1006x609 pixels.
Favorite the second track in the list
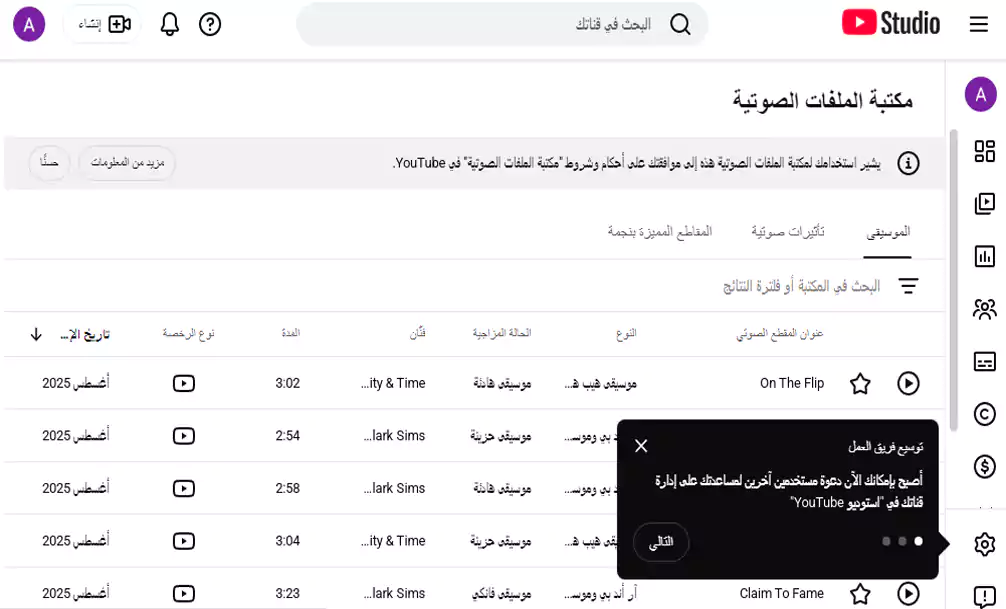pyautogui.click(x=860, y=435)
